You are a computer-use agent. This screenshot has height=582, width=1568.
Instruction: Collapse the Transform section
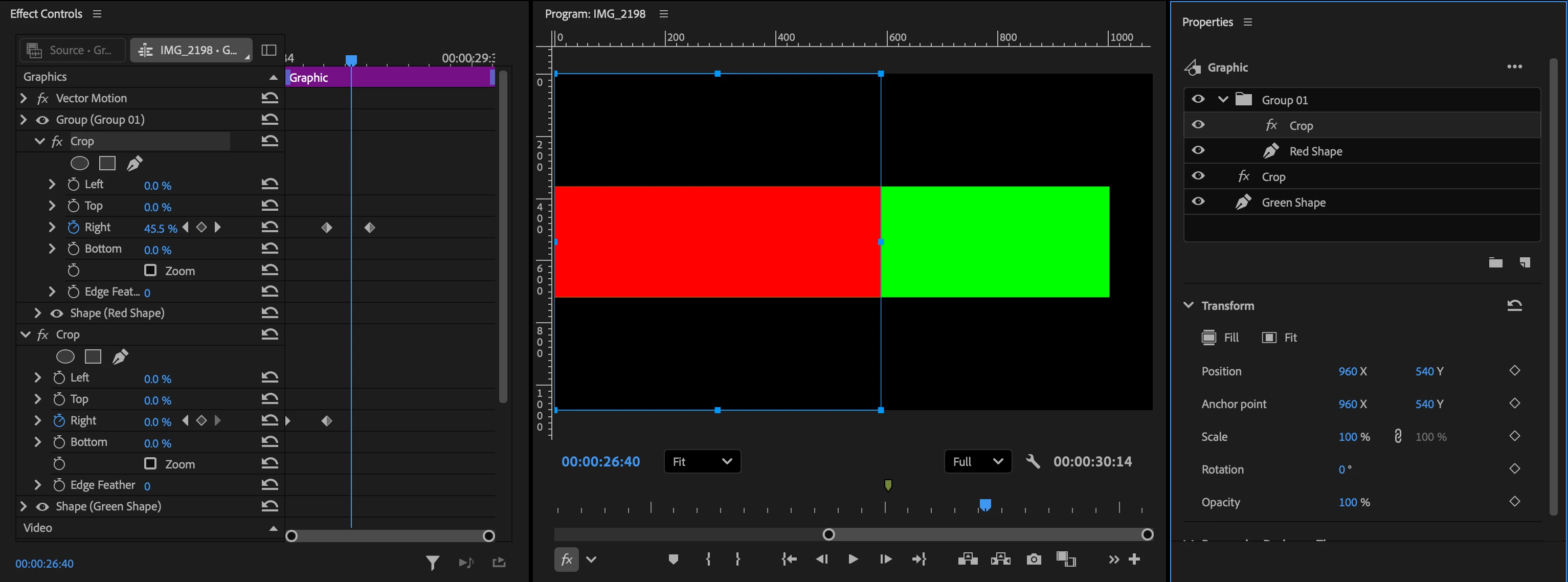(x=1188, y=305)
